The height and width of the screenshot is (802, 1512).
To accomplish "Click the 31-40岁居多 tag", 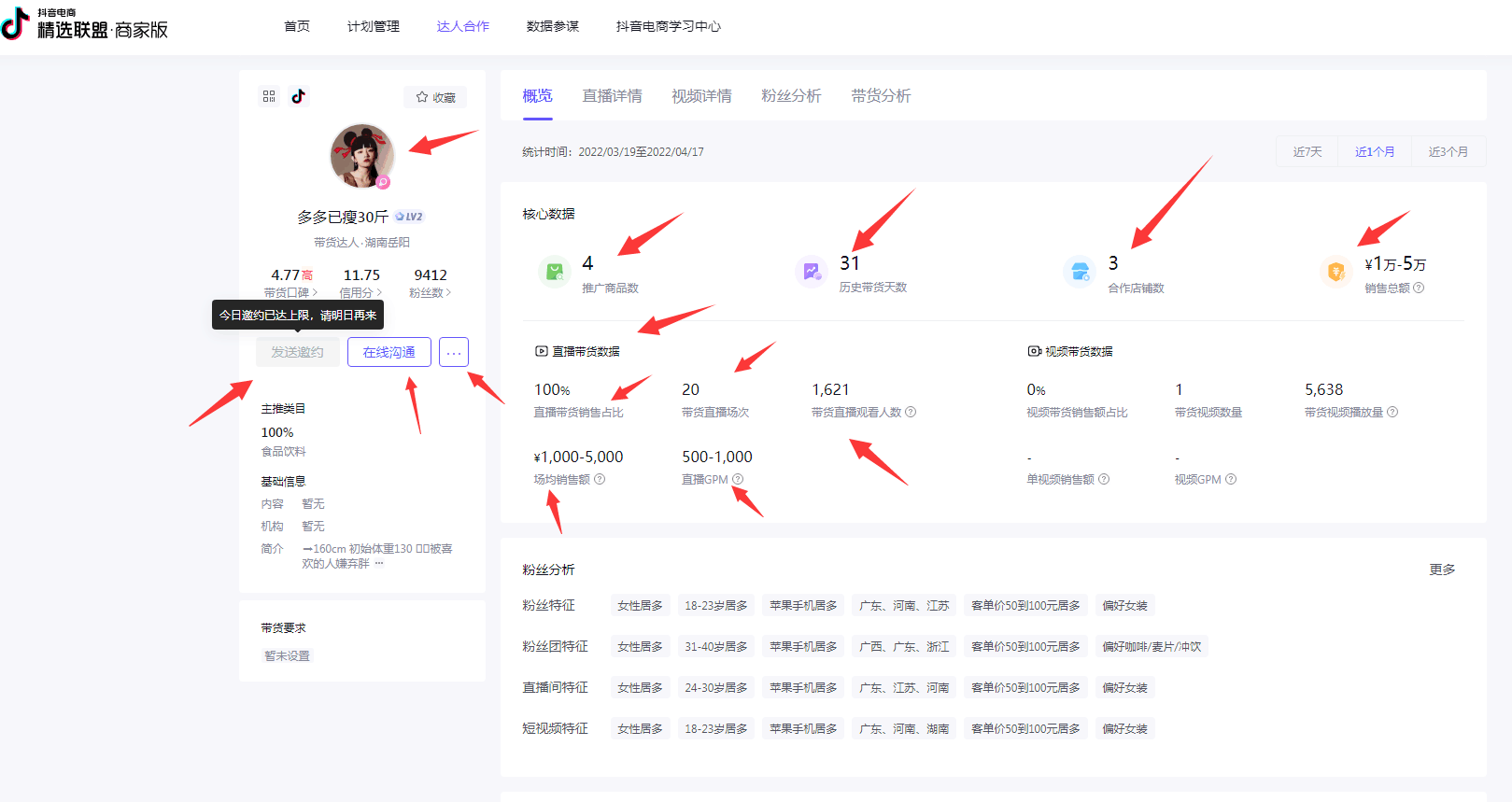I will tap(716, 646).
